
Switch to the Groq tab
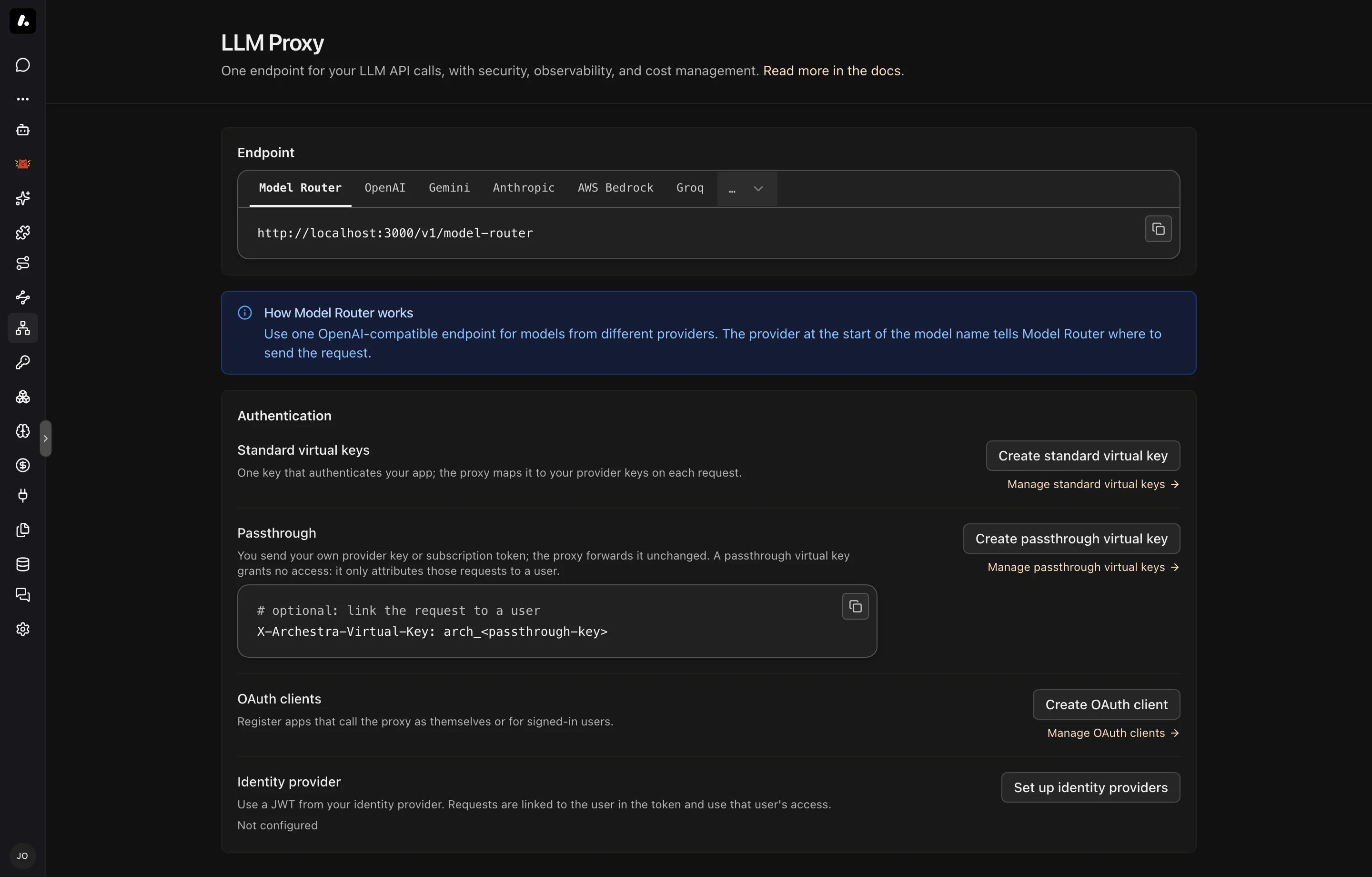[x=690, y=188]
